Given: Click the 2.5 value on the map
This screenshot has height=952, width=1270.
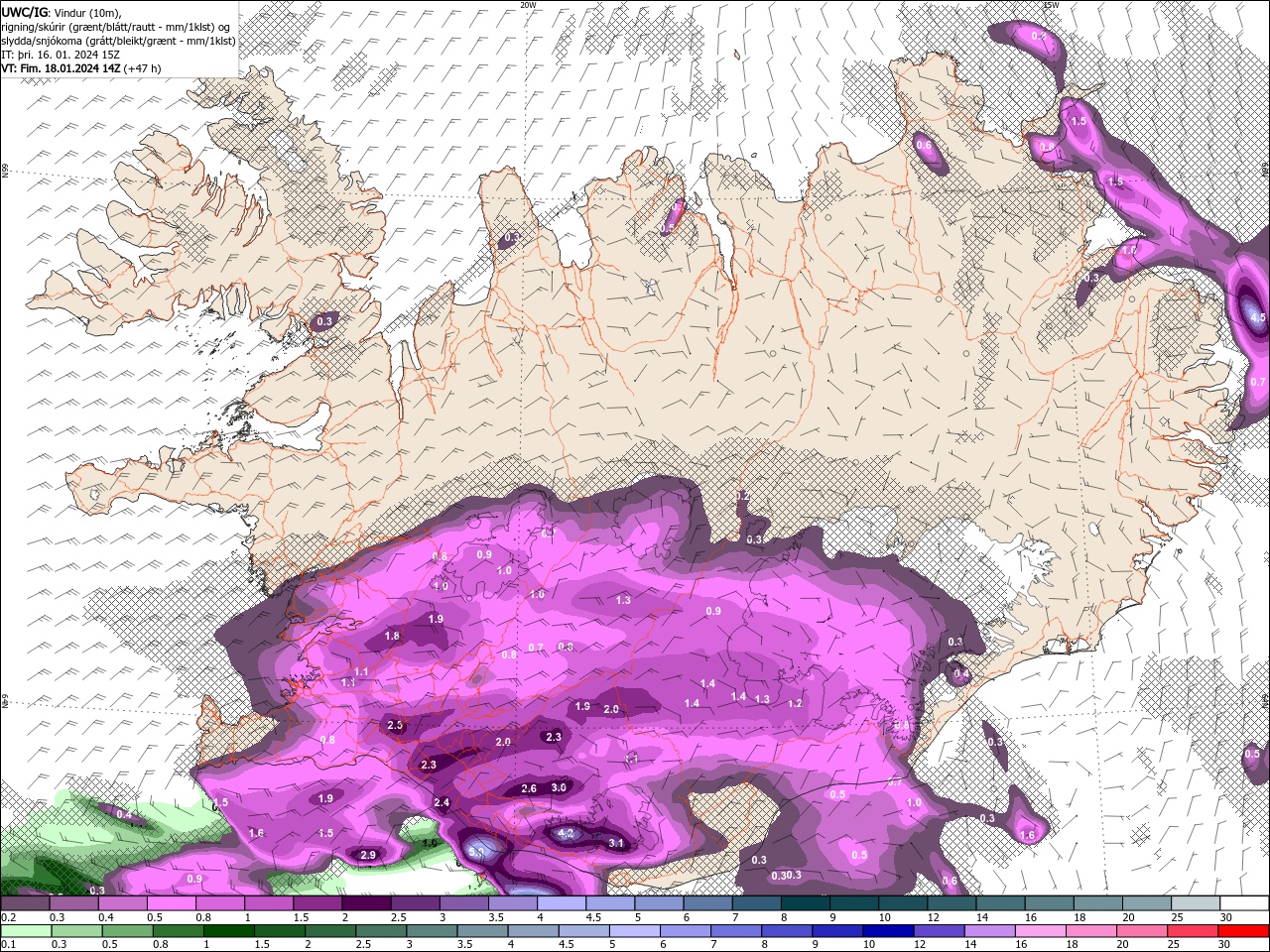Looking at the screenshot, I should coord(395,726).
